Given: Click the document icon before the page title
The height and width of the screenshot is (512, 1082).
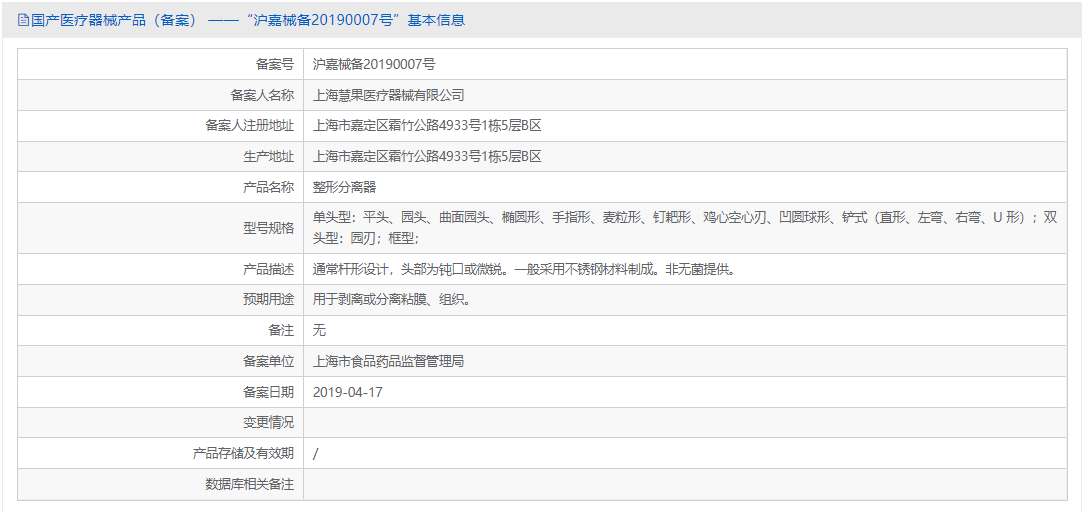Looking at the screenshot, I should coord(23,20).
